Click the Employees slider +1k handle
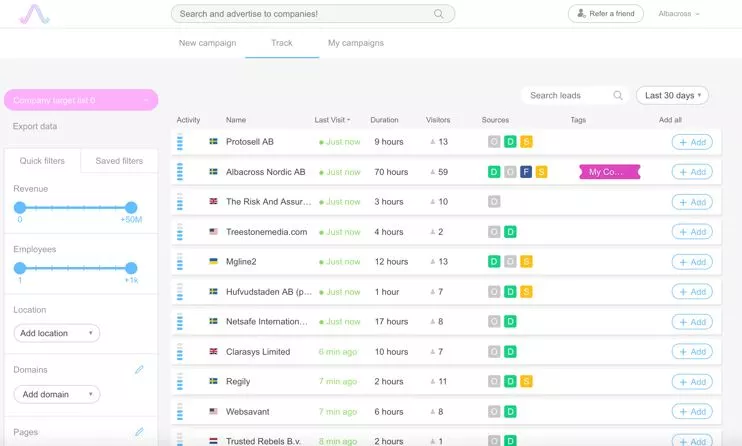This screenshot has height=446, width=742. click(131, 268)
